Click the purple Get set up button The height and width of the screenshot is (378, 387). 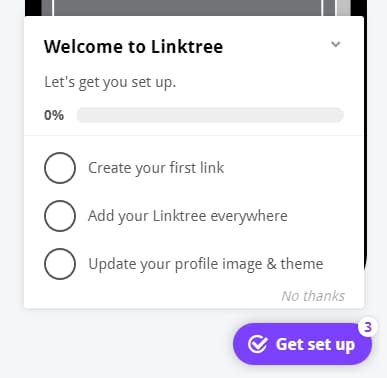pos(302,344)
